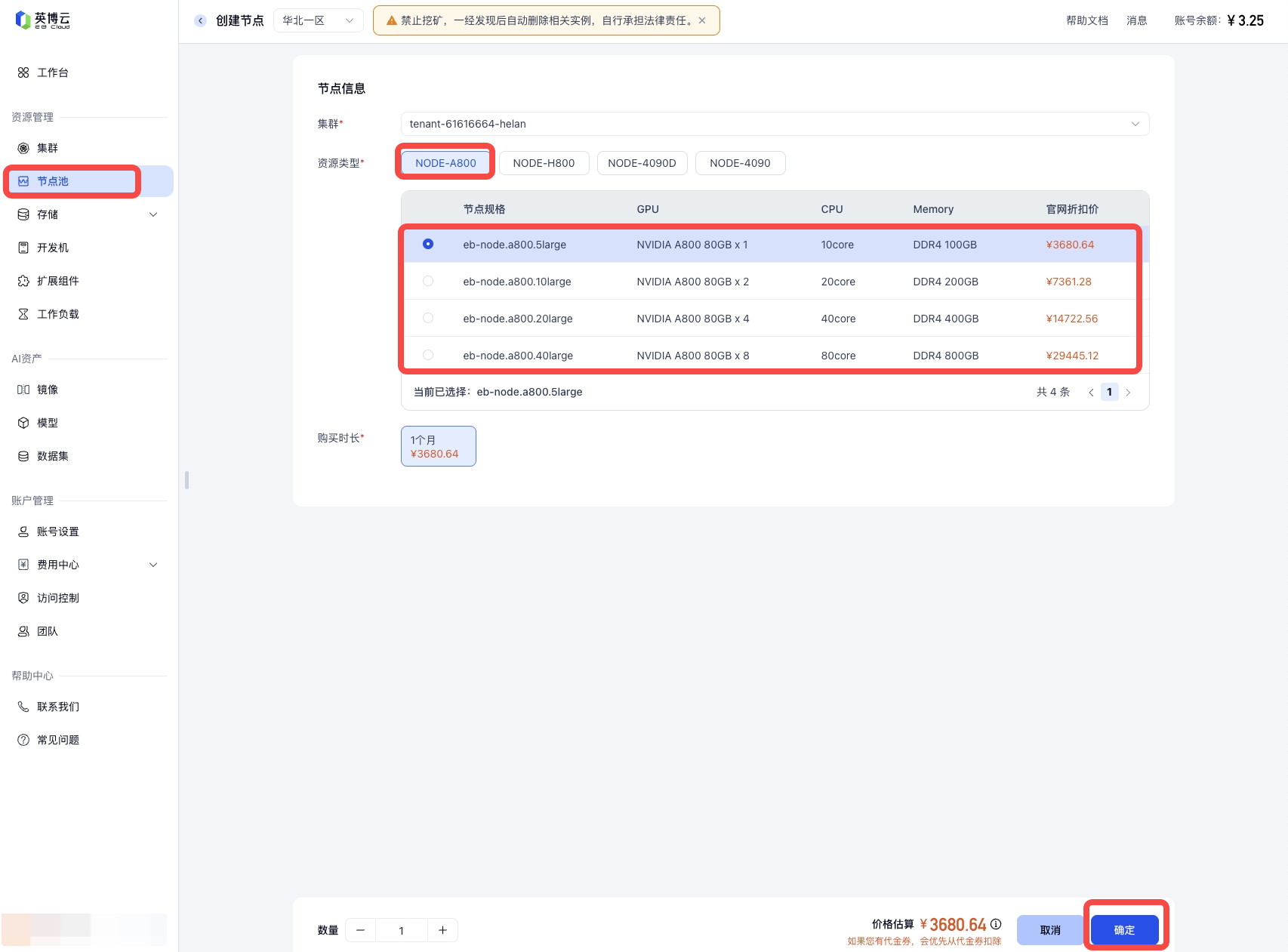The image size is (1288, 952).
Task: Open the 账号设置 user icon
Action: (x=23, y=531)
